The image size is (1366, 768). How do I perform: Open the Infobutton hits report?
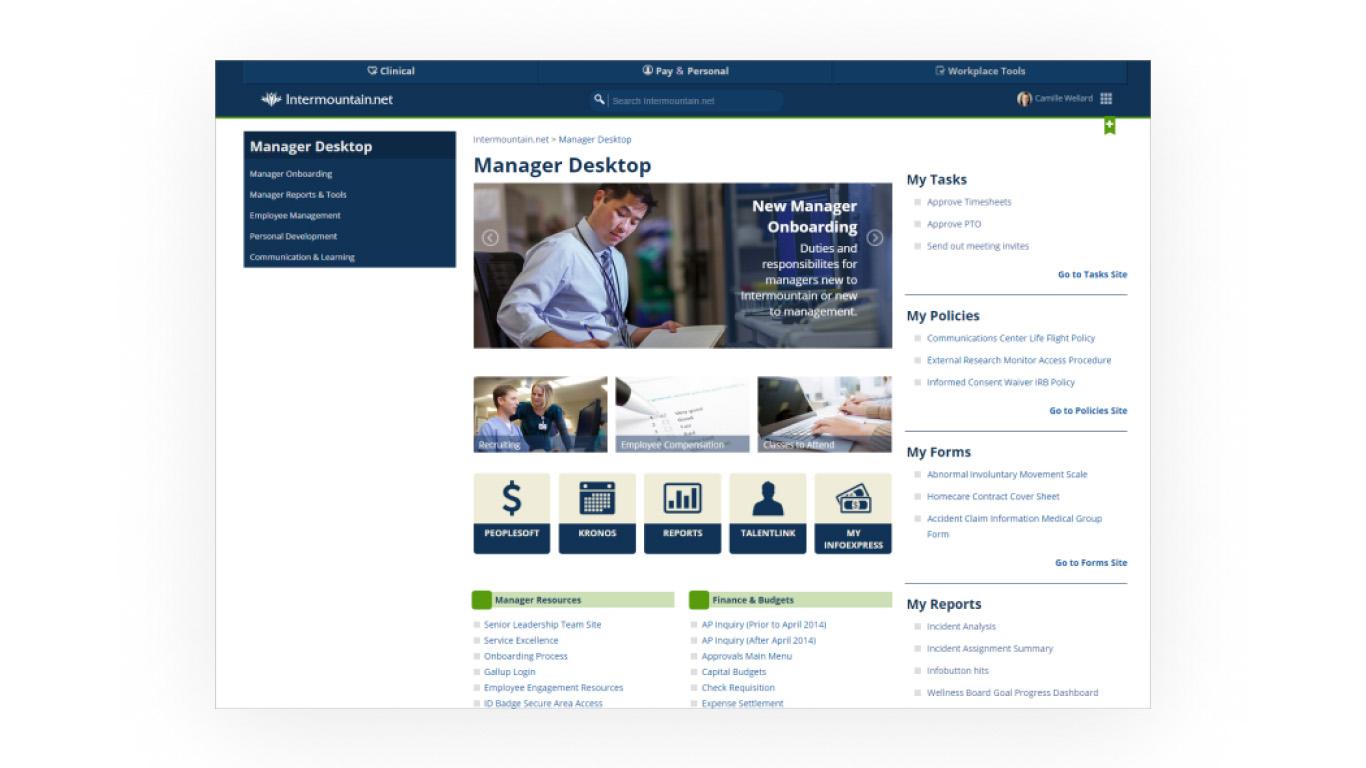958,670
